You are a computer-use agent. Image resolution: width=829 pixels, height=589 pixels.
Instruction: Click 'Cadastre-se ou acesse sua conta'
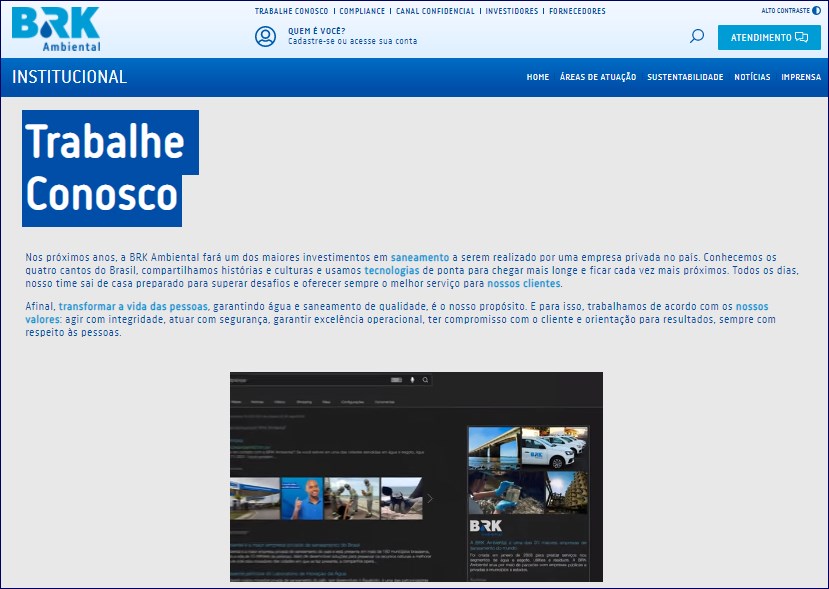pyautogui.click(x=352, y=42)
